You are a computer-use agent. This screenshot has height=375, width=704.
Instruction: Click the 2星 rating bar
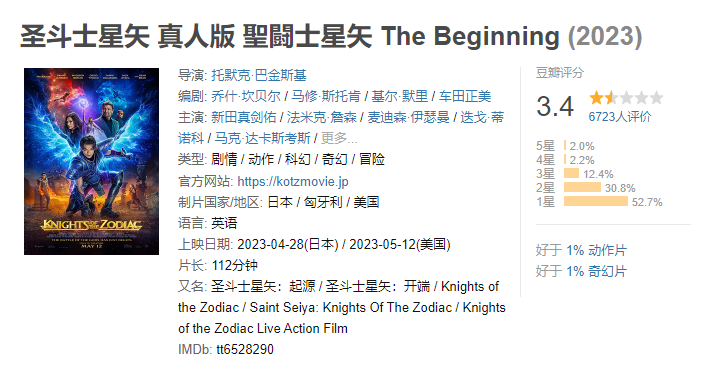coord(582,187)
